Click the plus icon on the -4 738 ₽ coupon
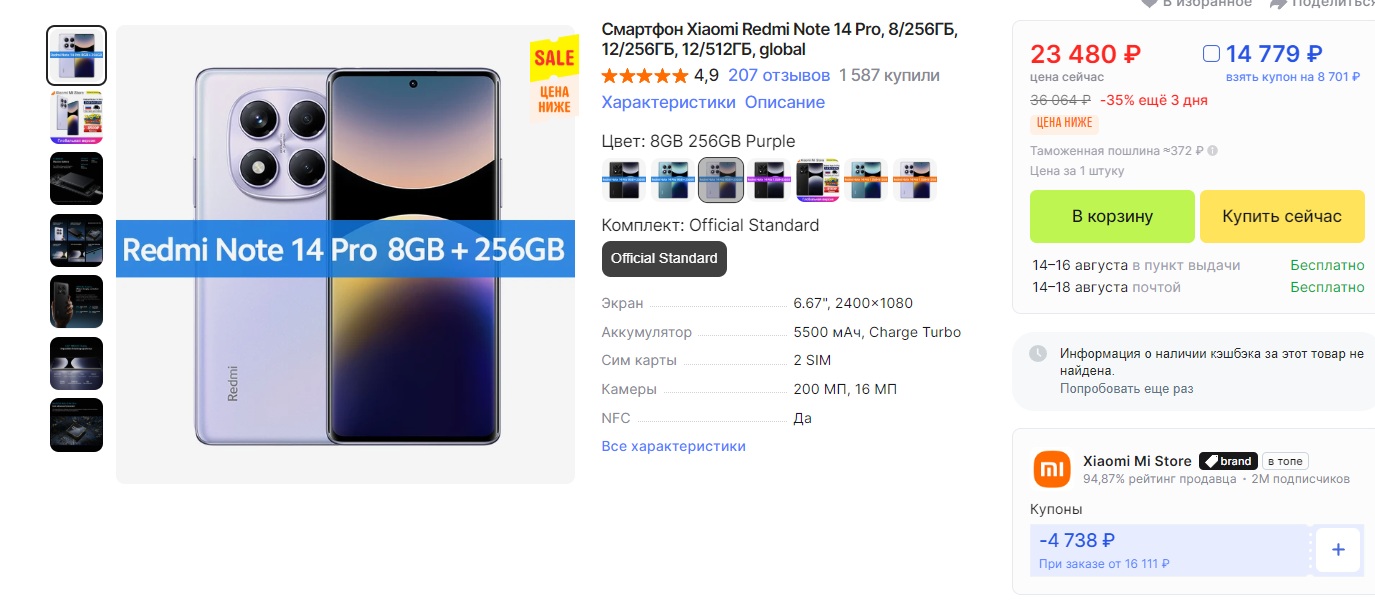This screenshot has height=608, width=1375. pyautogui.click(x=1338, y=550)
